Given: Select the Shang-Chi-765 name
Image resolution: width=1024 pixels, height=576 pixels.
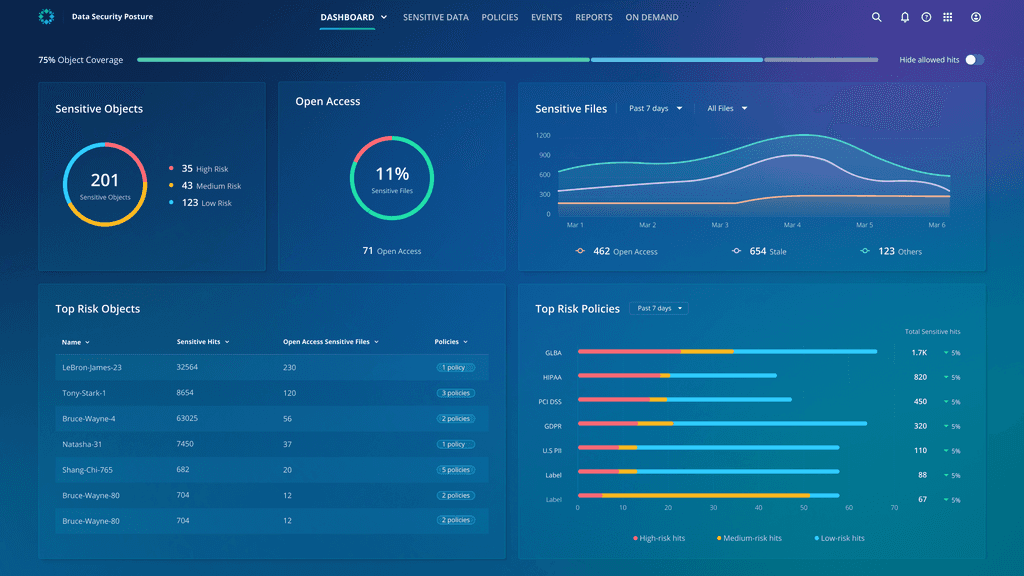Looking at the screenshot, I should pos(87,470).
